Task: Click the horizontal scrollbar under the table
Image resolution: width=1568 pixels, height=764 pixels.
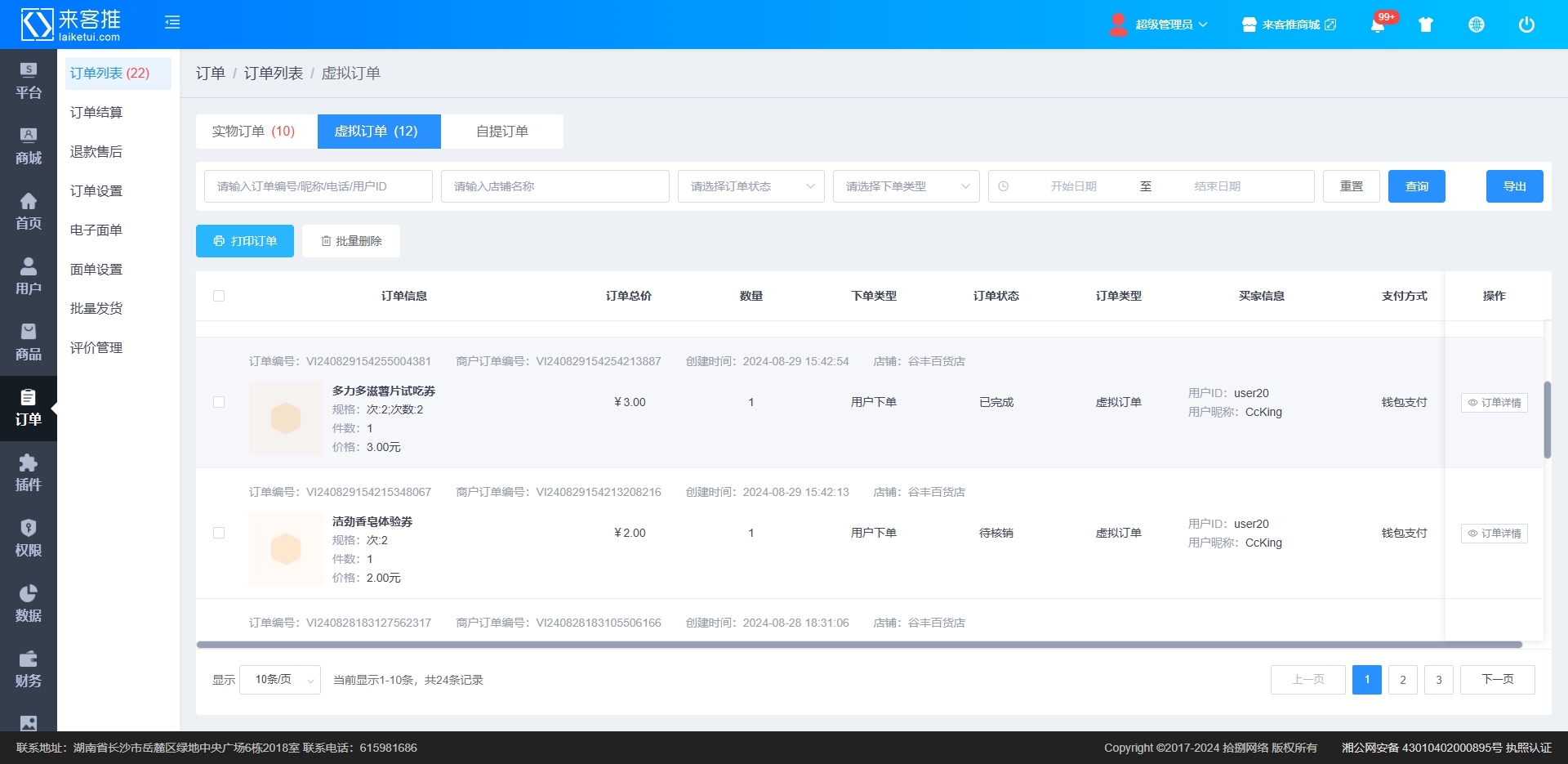Action: click(x=857, y=645)
